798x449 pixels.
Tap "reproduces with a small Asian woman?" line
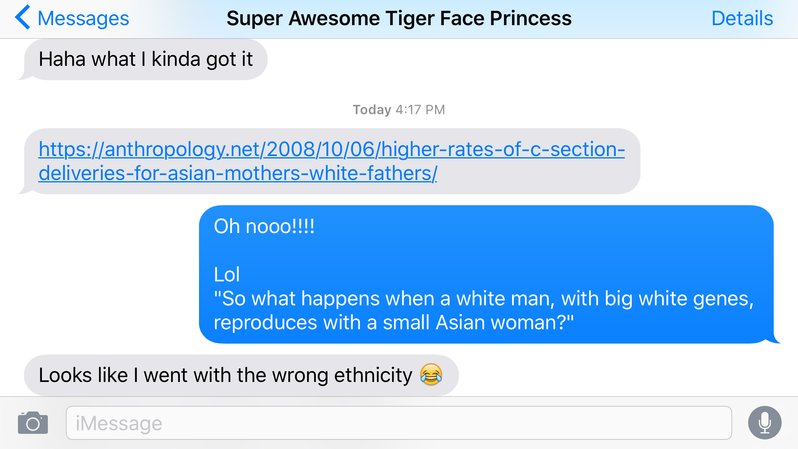click(393, 323)
